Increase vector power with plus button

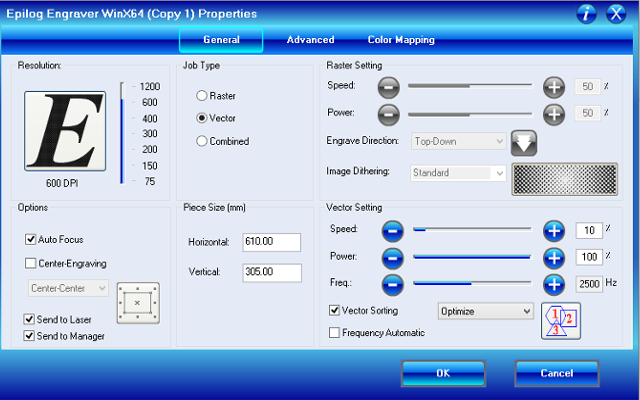point(554,258)
